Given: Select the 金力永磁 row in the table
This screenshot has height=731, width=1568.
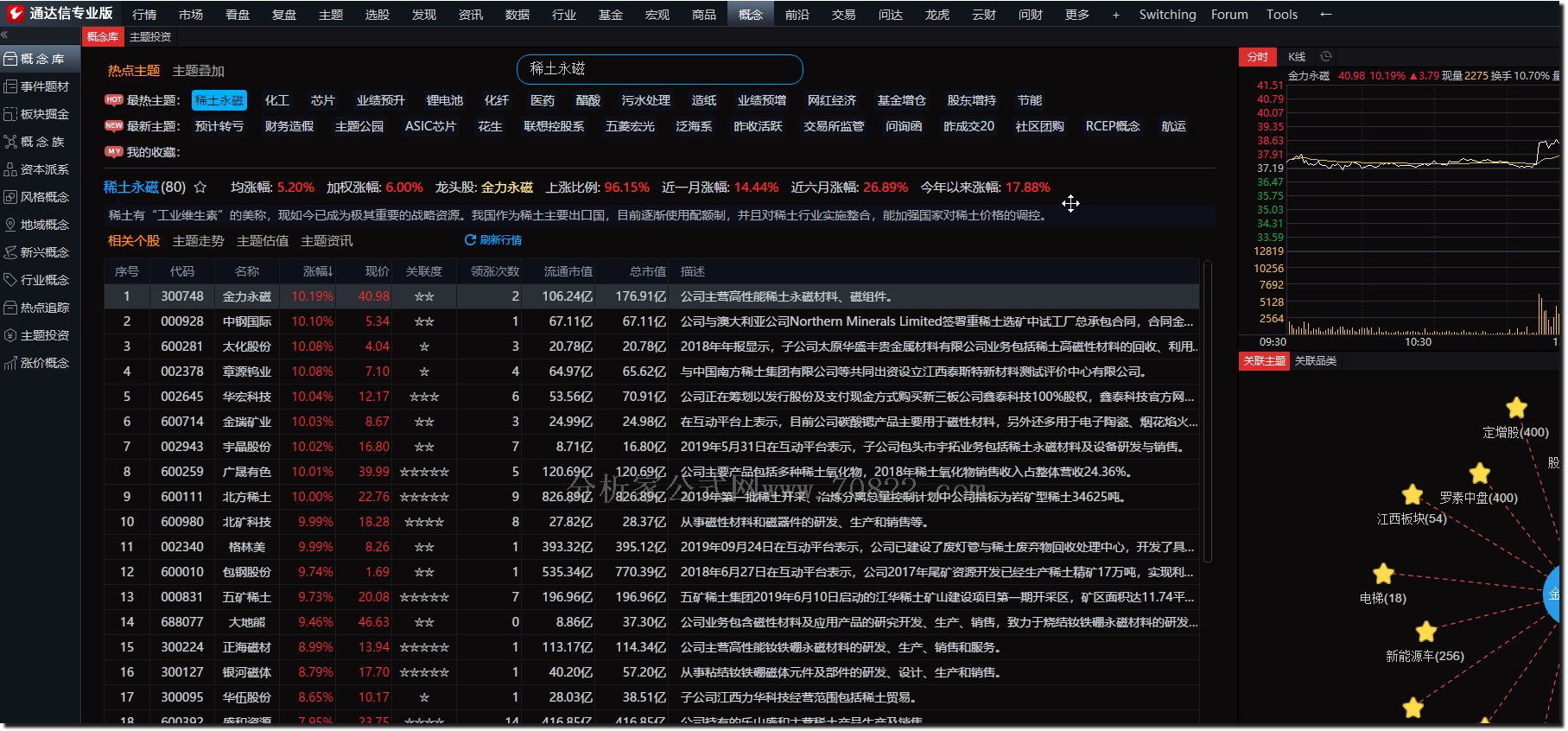Looking at the screenshot, I should (651, 296).
